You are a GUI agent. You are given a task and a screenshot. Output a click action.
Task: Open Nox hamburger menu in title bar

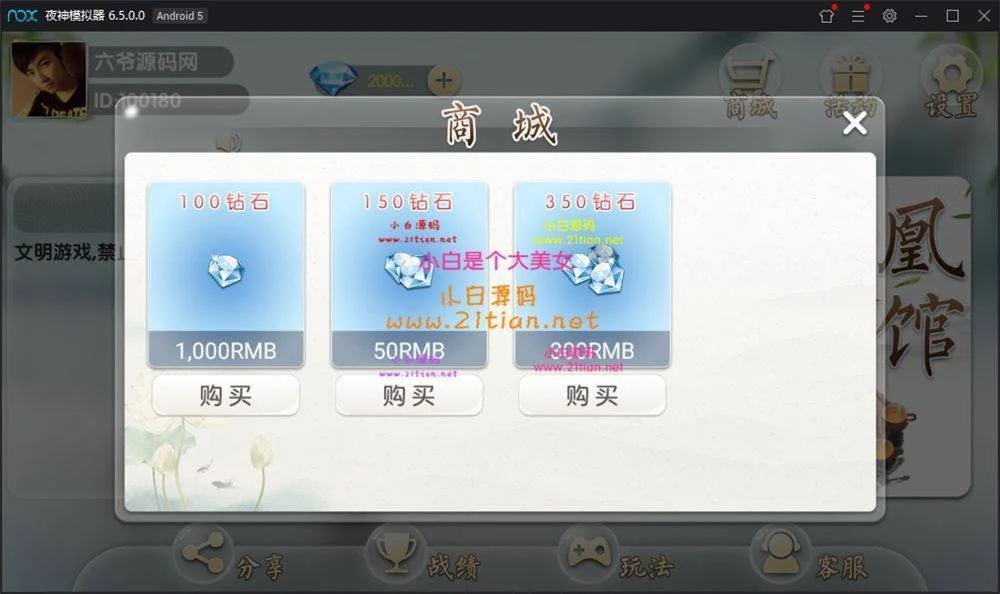tap(858, 15)
